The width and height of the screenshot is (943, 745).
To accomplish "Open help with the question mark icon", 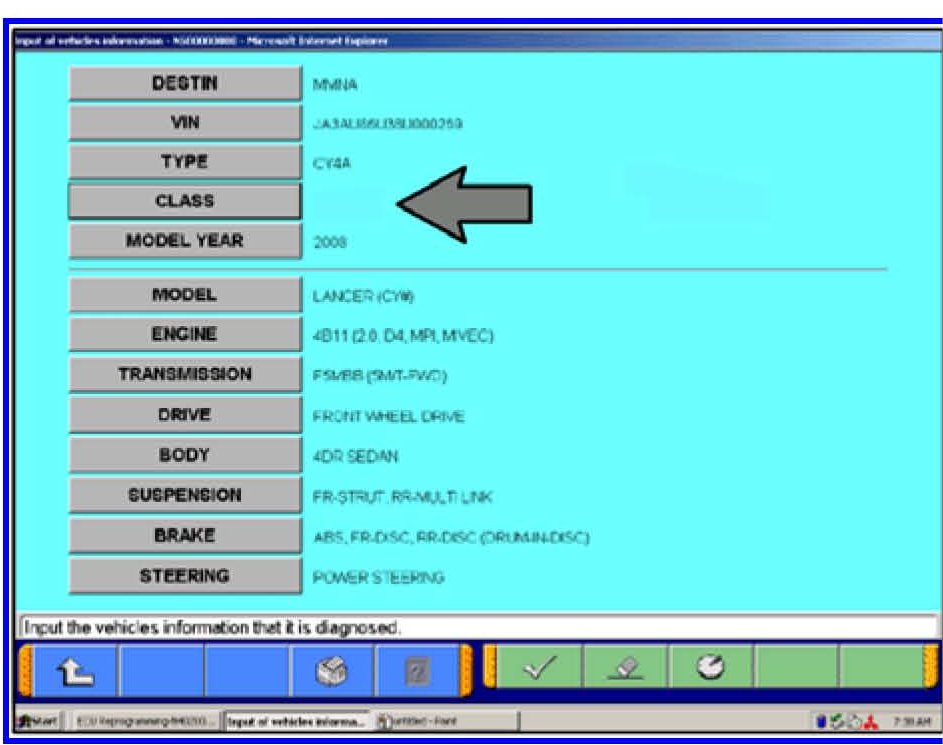I will pyautogui.click(x=417, y=671).
